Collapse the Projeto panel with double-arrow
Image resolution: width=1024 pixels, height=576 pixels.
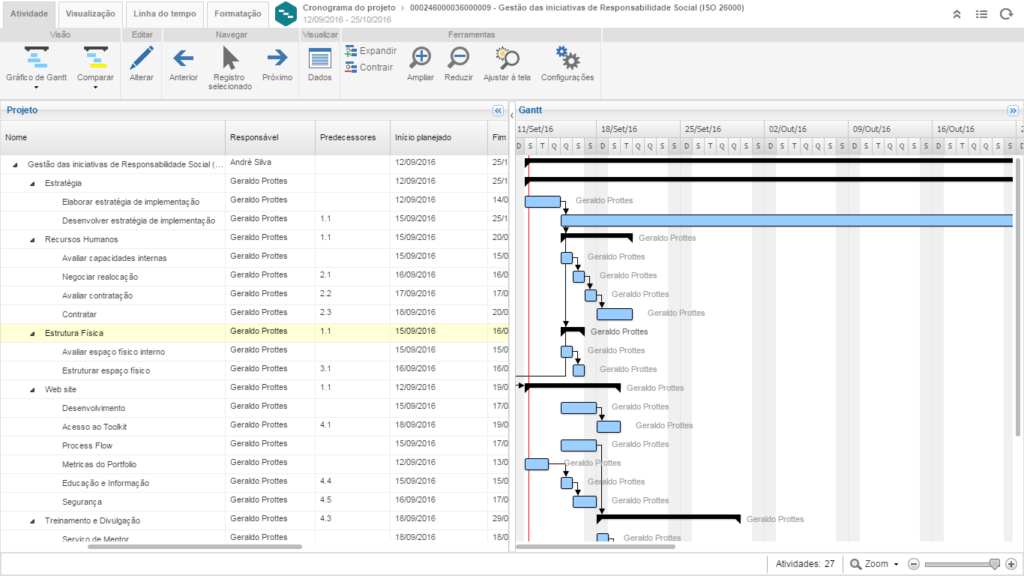click(x=498, y=111)
